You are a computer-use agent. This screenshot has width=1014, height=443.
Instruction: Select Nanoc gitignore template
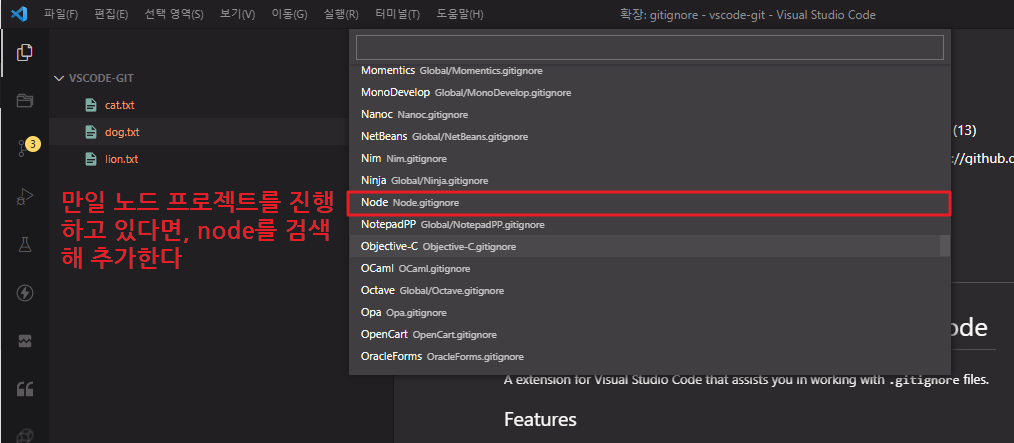(x=649, y=114)
